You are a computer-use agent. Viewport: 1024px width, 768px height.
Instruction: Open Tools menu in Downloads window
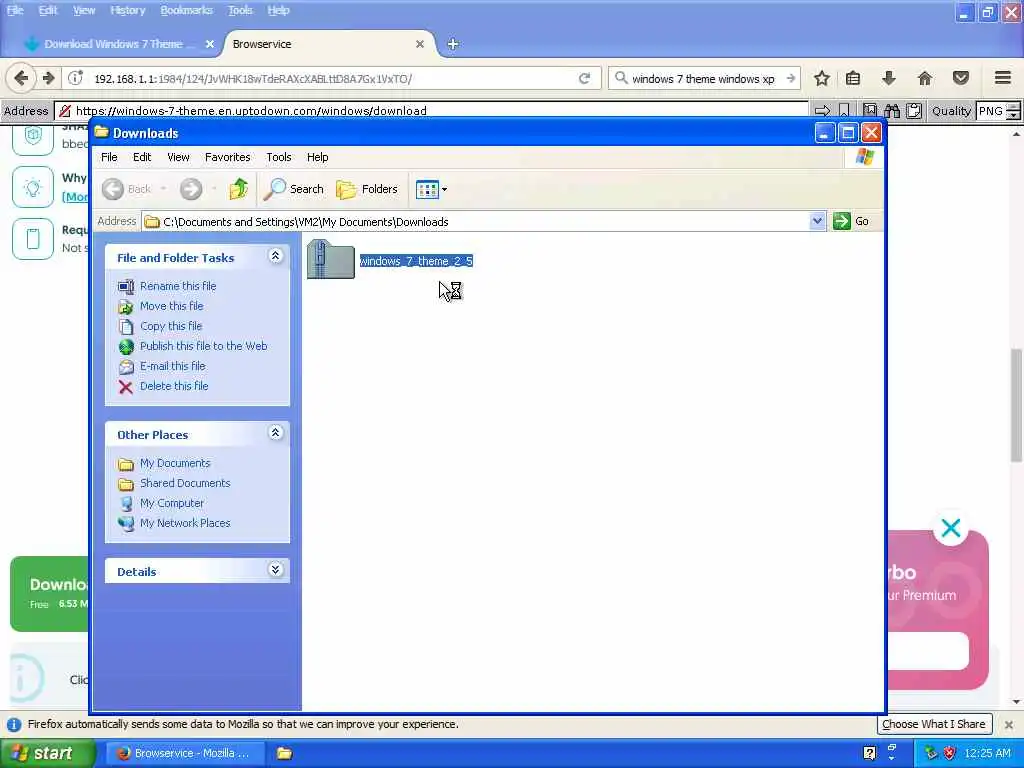(x=279, y=157)
